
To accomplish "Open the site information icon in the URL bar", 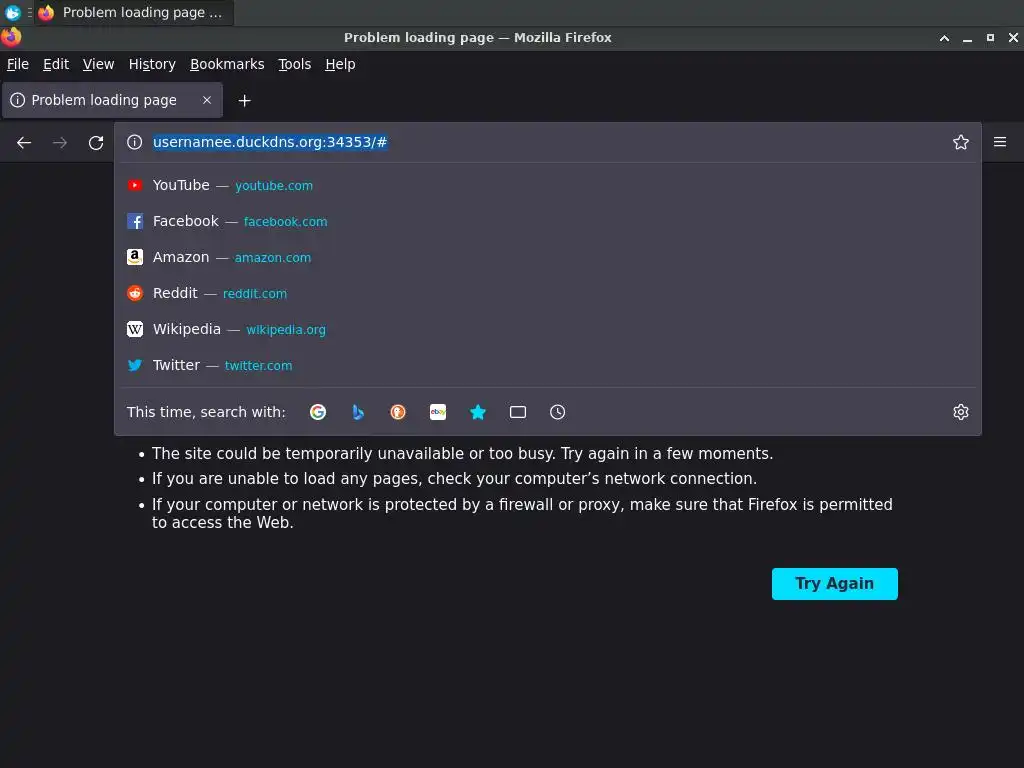I will tap(135, 142).
